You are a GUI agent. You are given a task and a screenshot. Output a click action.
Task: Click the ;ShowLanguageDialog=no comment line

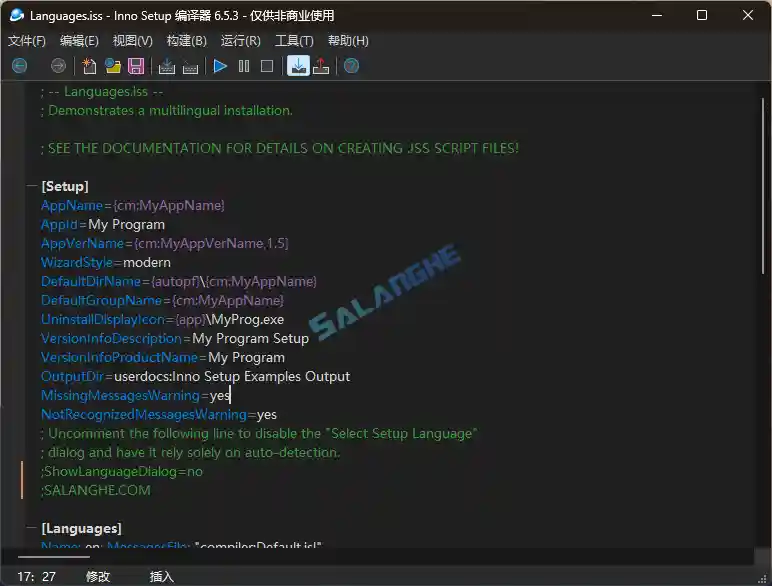tap(122, 472)
